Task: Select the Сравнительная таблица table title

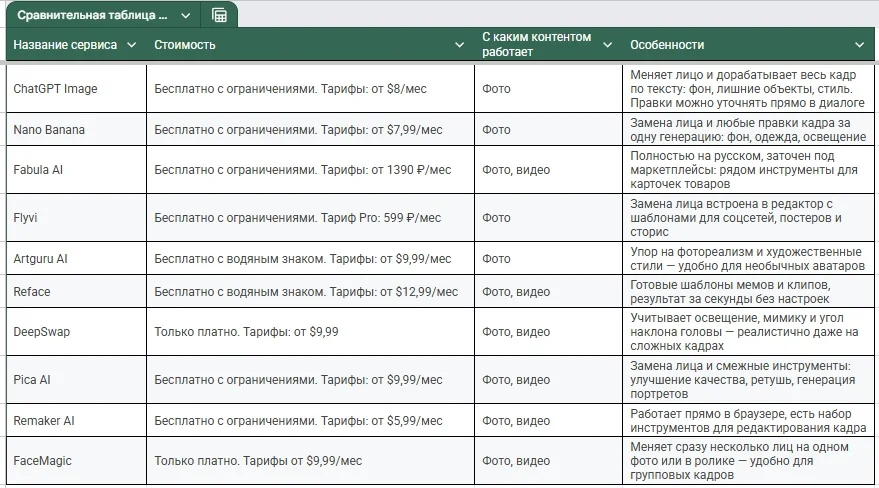Action: (x=92, y=15)
